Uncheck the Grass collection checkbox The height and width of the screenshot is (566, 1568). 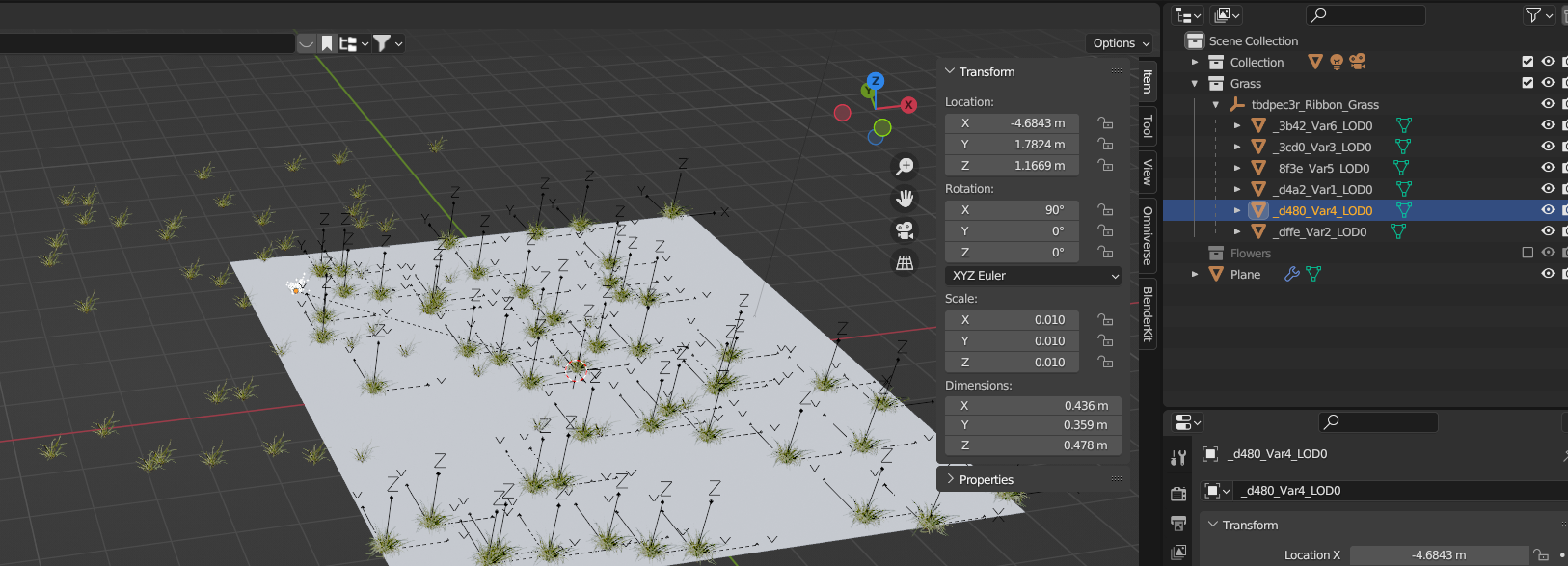pos(1527,83)
